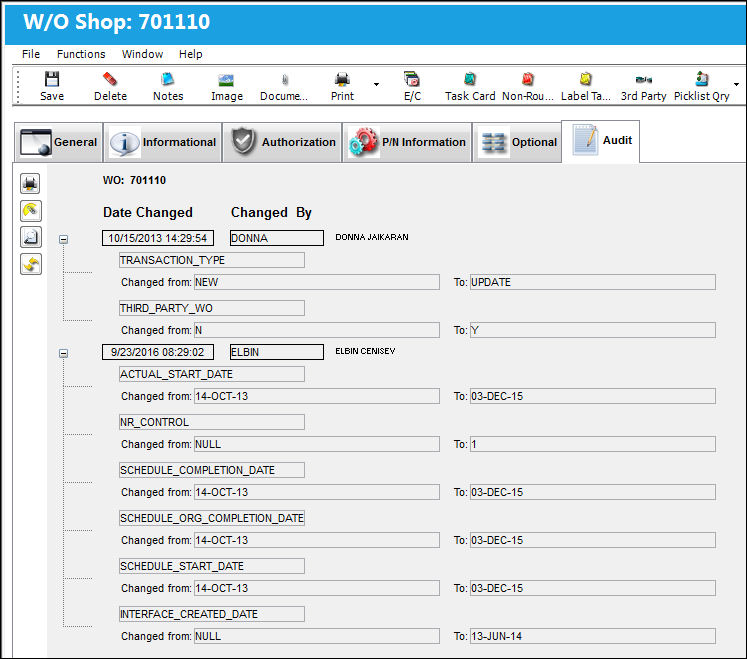Click the Print toolbar icon
The image size is (747, 659).
[x=342, y=80]
